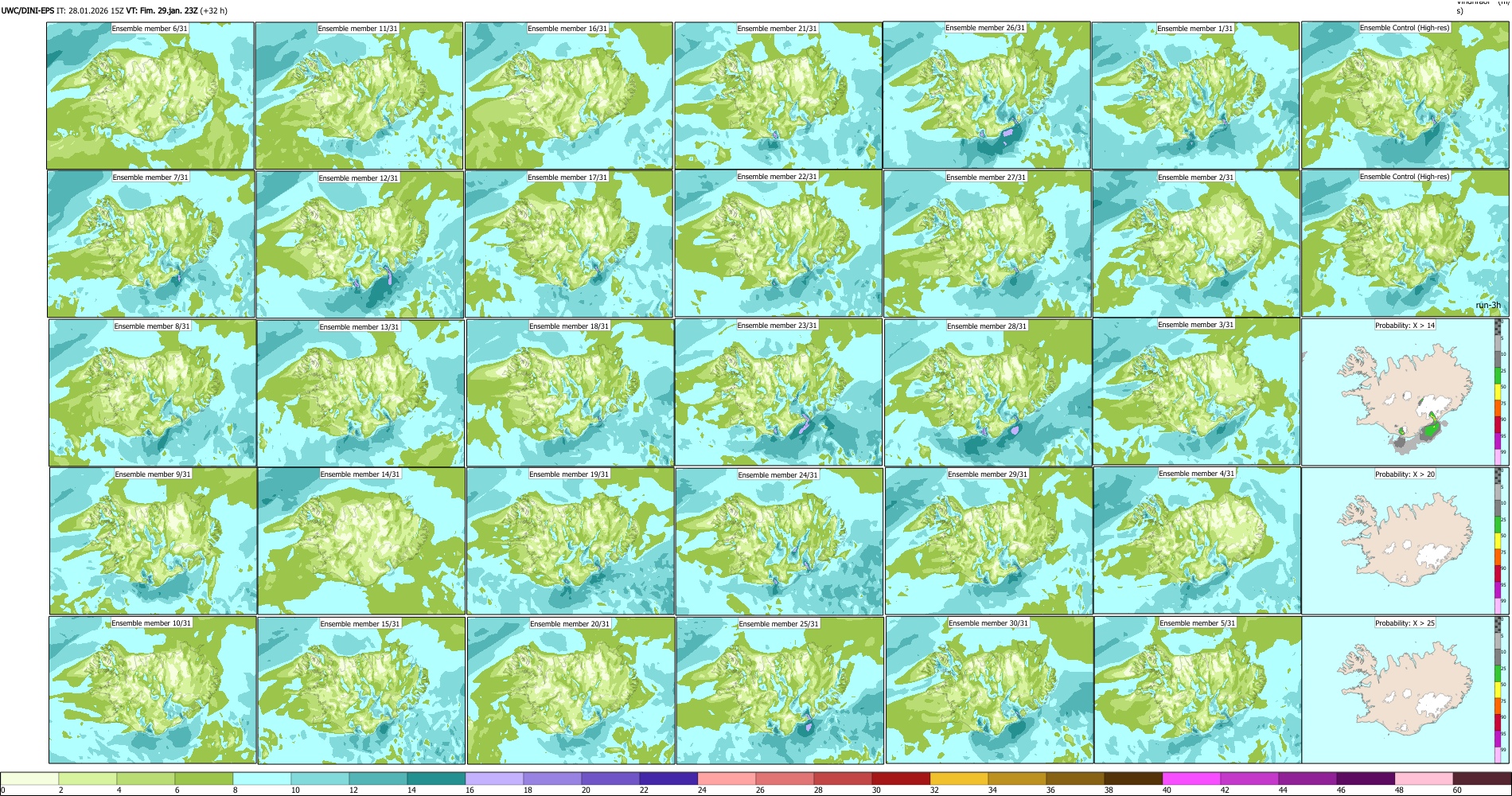This screenshot has height=796, width=1512.
Task: Select Ensemble member 26/31 map panel
Action: tap(987, 95)
